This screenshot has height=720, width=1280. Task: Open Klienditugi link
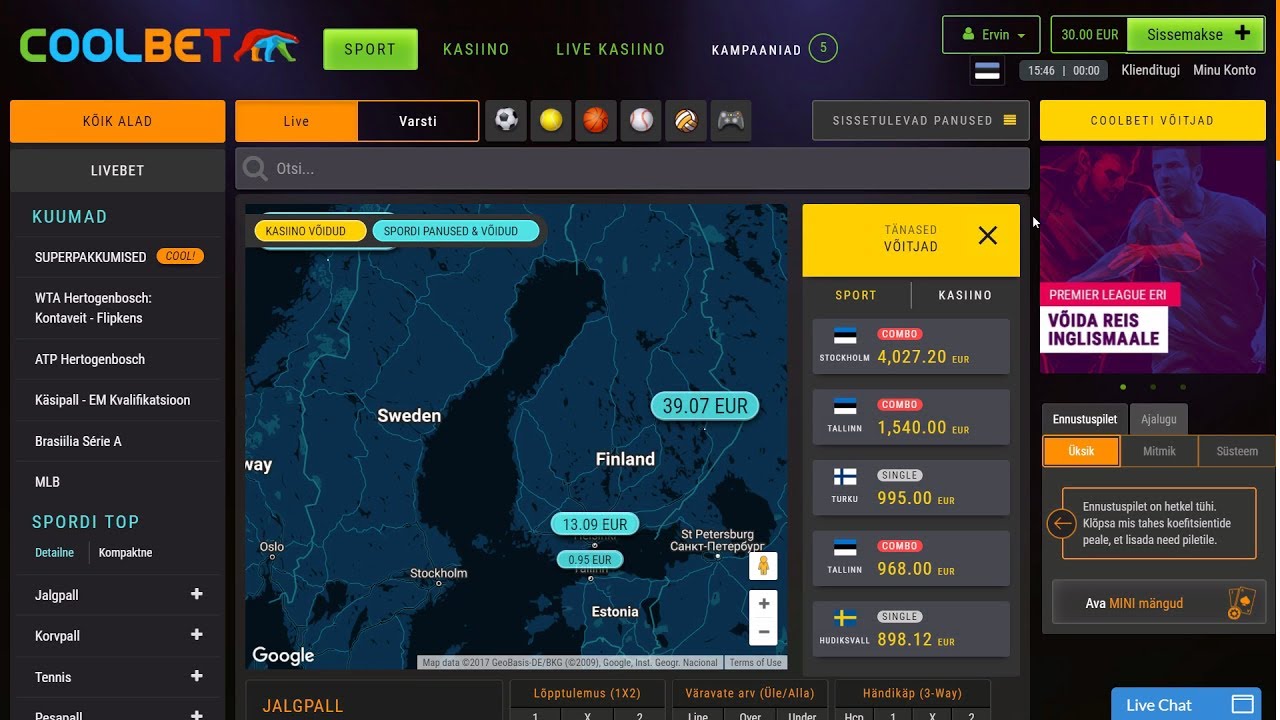[1150, 70]
